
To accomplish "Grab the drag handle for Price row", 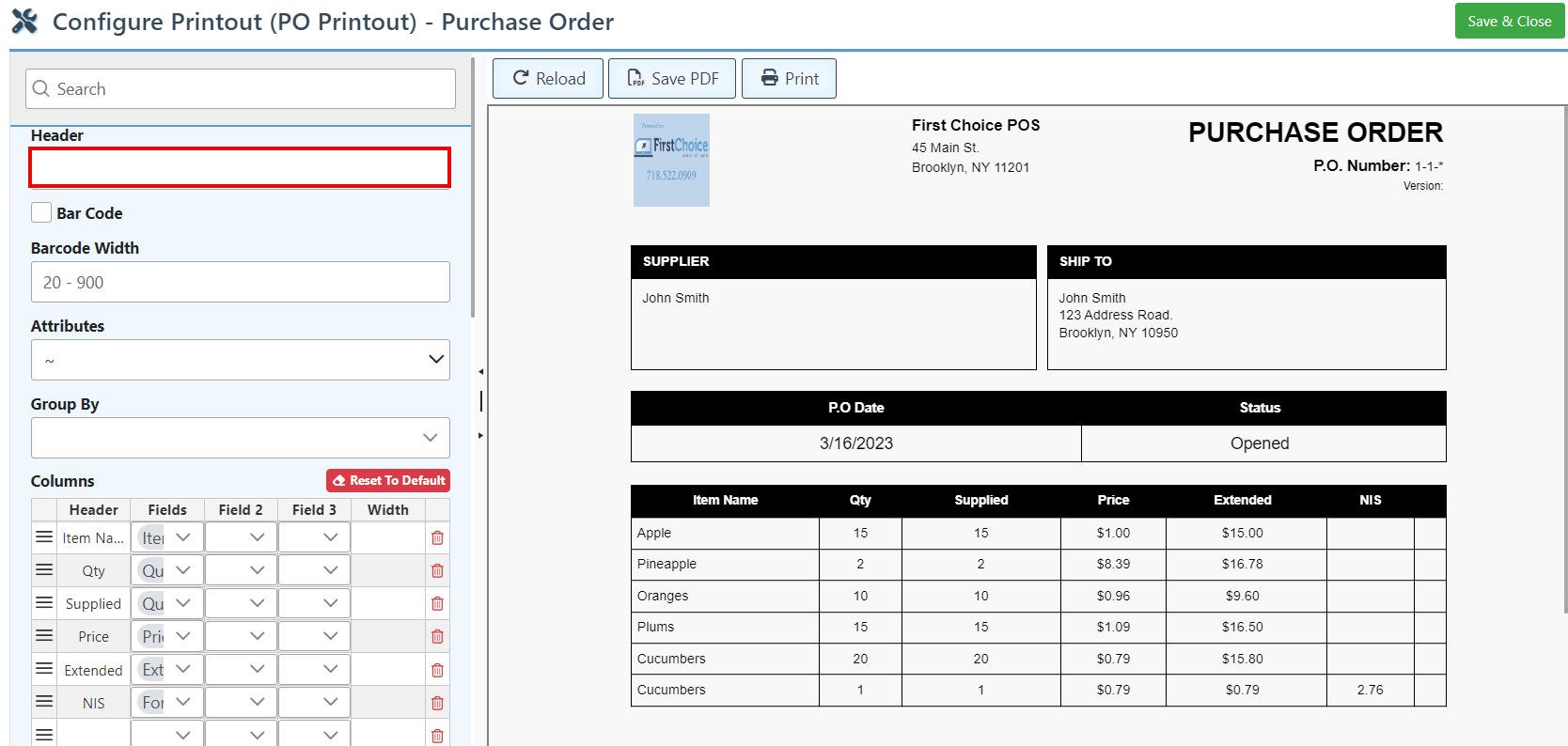I will tap(44, 636).
